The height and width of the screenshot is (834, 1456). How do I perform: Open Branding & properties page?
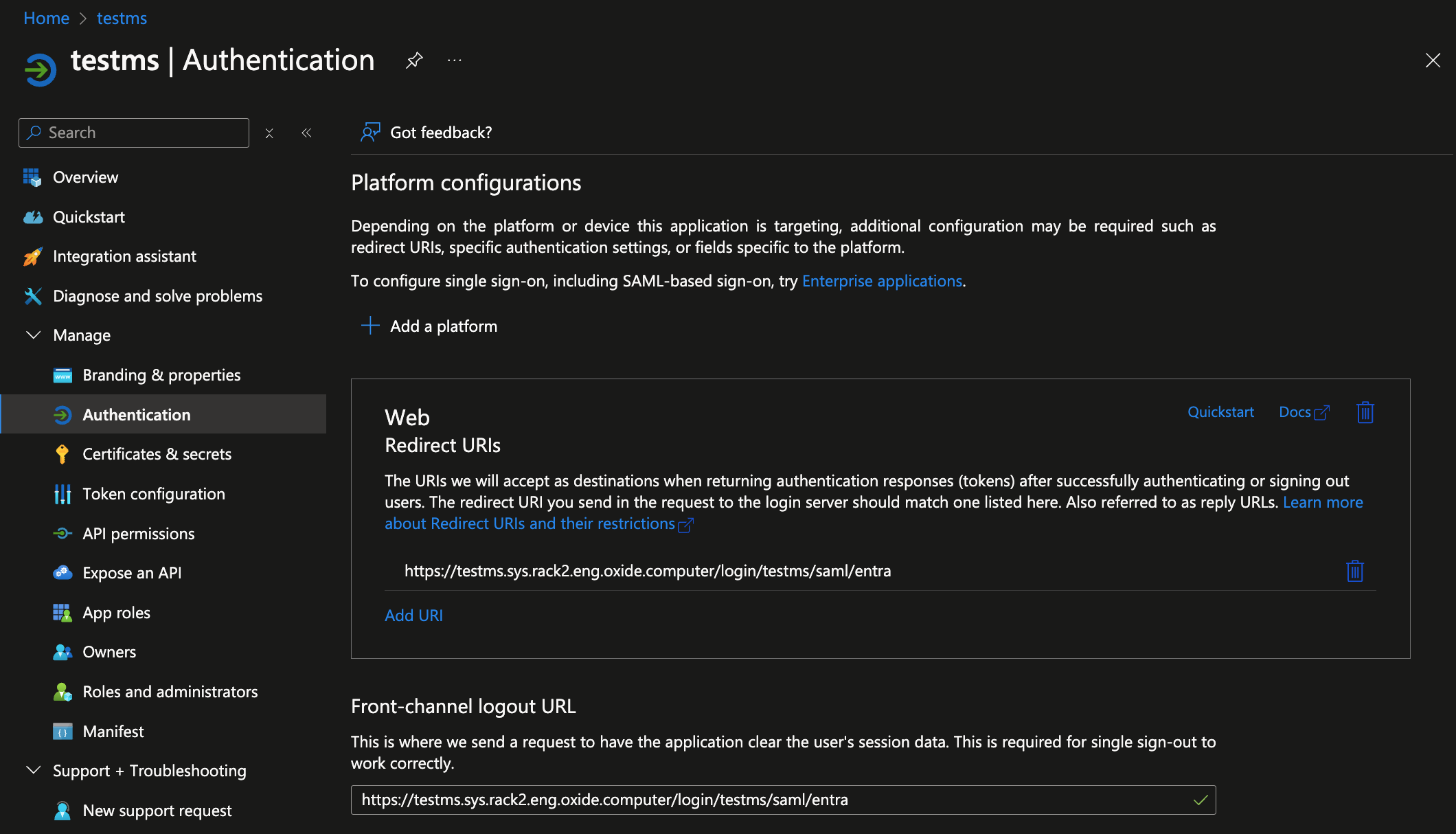coord(163,375)
